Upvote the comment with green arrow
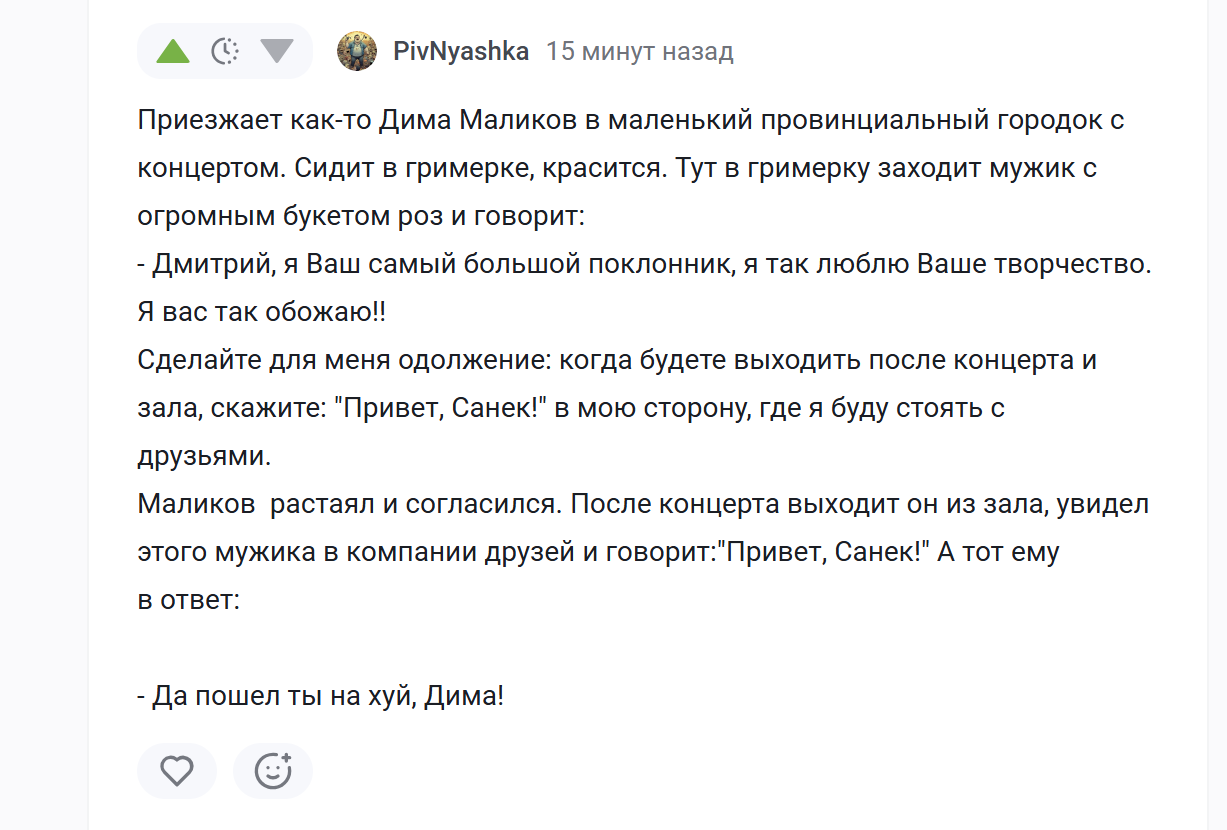The image size is (1227, 830). coord(173,51)
